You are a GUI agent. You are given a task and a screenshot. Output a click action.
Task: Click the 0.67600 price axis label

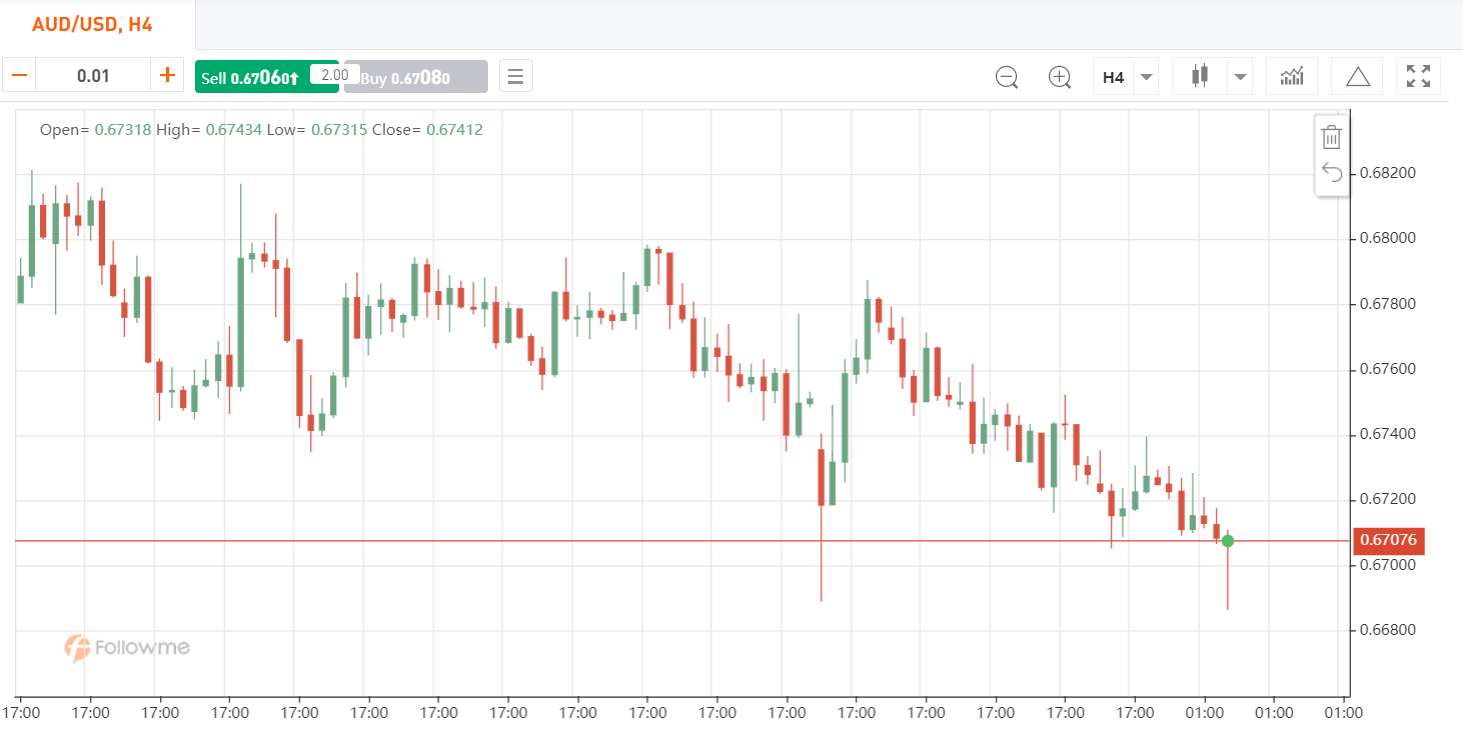1388,369
